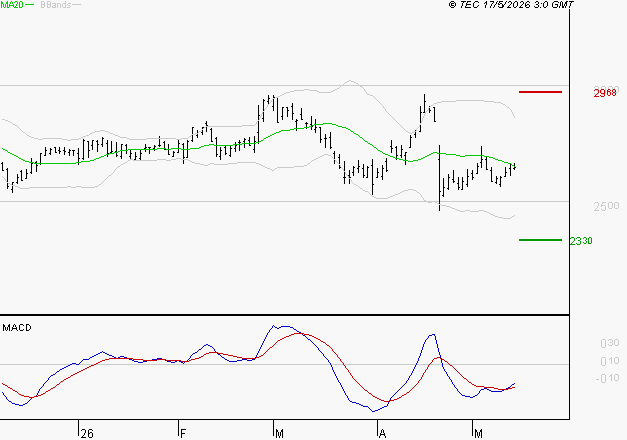Click the red resistance level line
This screenshot has height=440, width=627.
pos(540,92)
